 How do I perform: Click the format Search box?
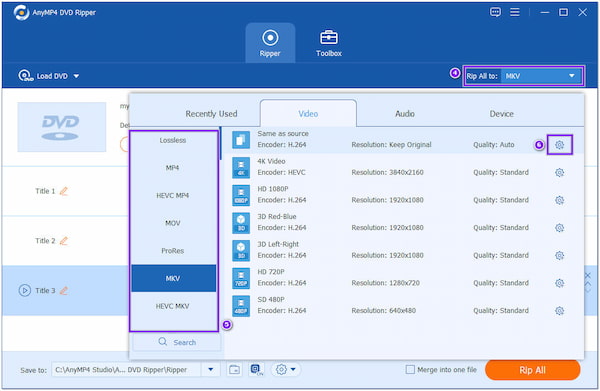click(x=177, y=342)
